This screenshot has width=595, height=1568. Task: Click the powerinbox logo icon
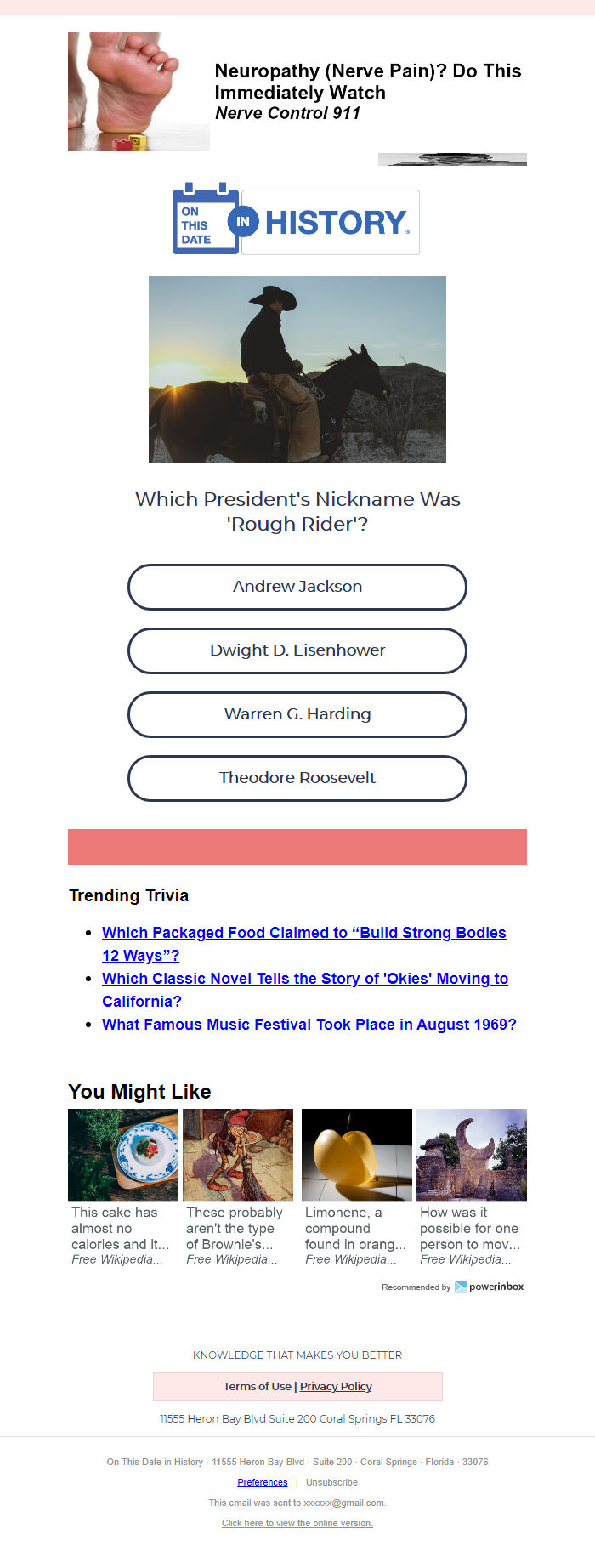tap(461, 1287)
